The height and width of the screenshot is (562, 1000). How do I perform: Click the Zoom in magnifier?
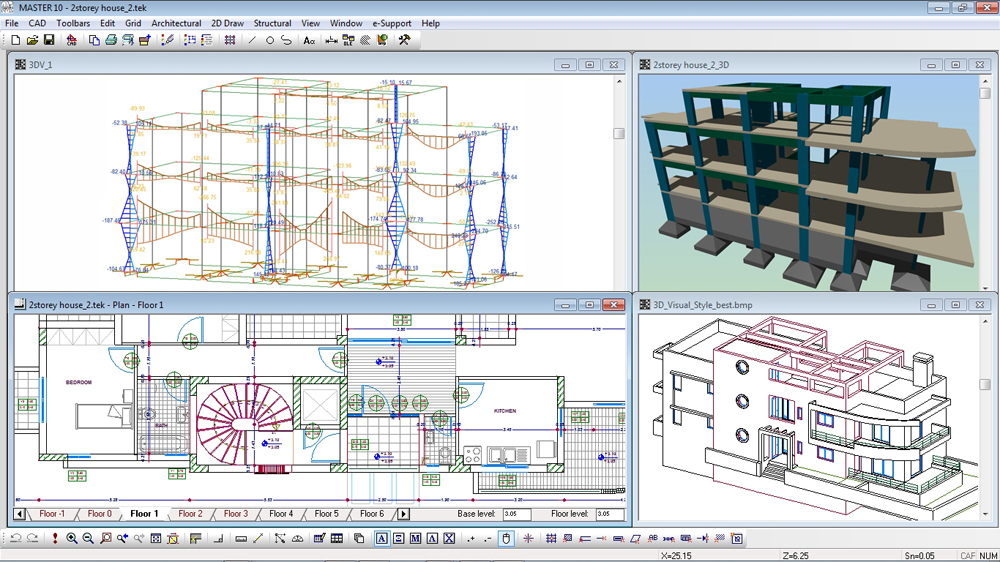(x=72, y=539)
